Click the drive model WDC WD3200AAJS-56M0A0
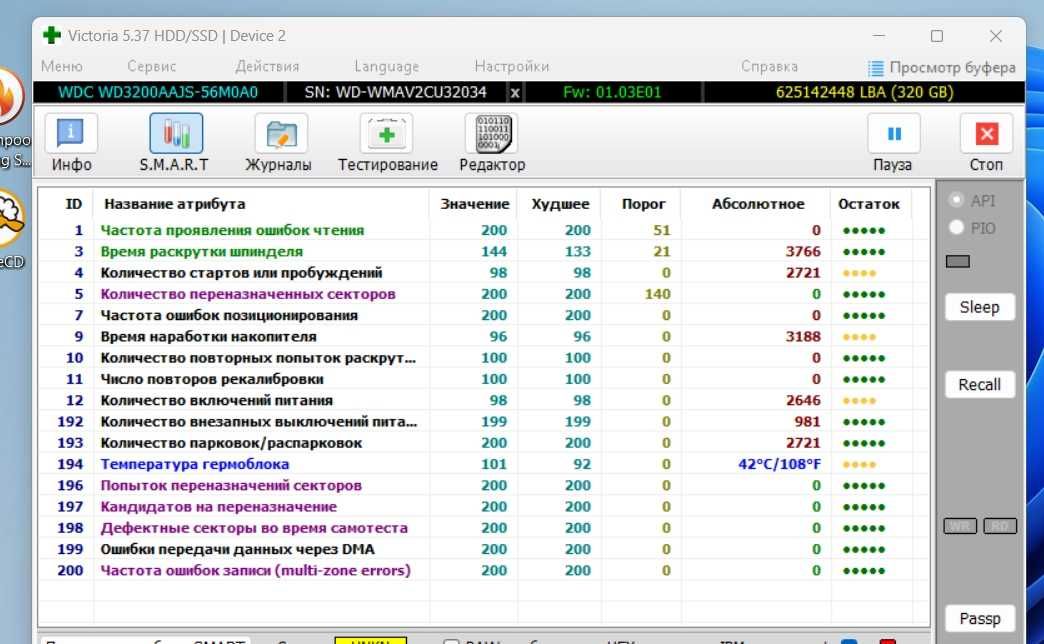 pos(158,93)
